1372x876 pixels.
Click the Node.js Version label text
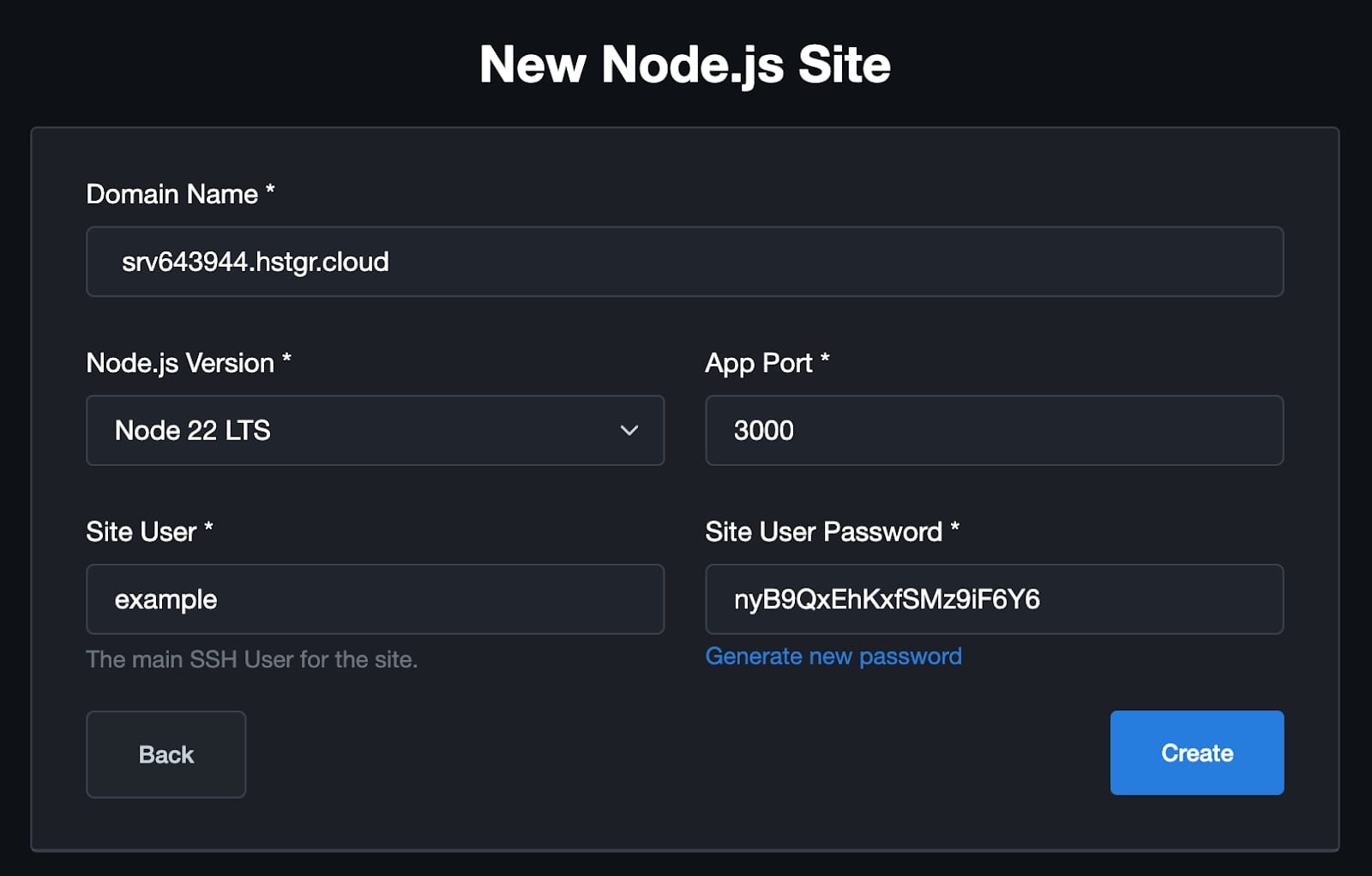coord(180,363)
